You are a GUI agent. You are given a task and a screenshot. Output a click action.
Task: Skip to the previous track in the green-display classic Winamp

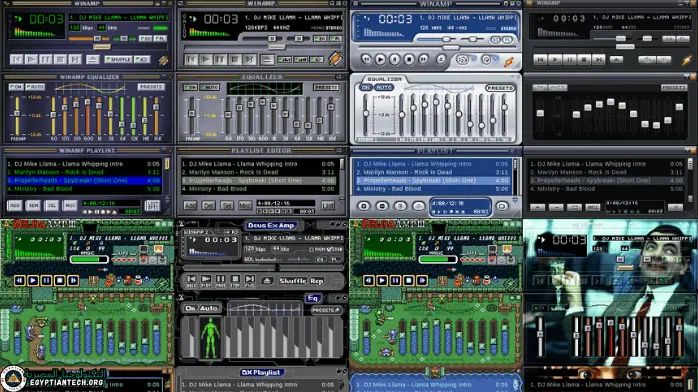(x=16, y=59)
